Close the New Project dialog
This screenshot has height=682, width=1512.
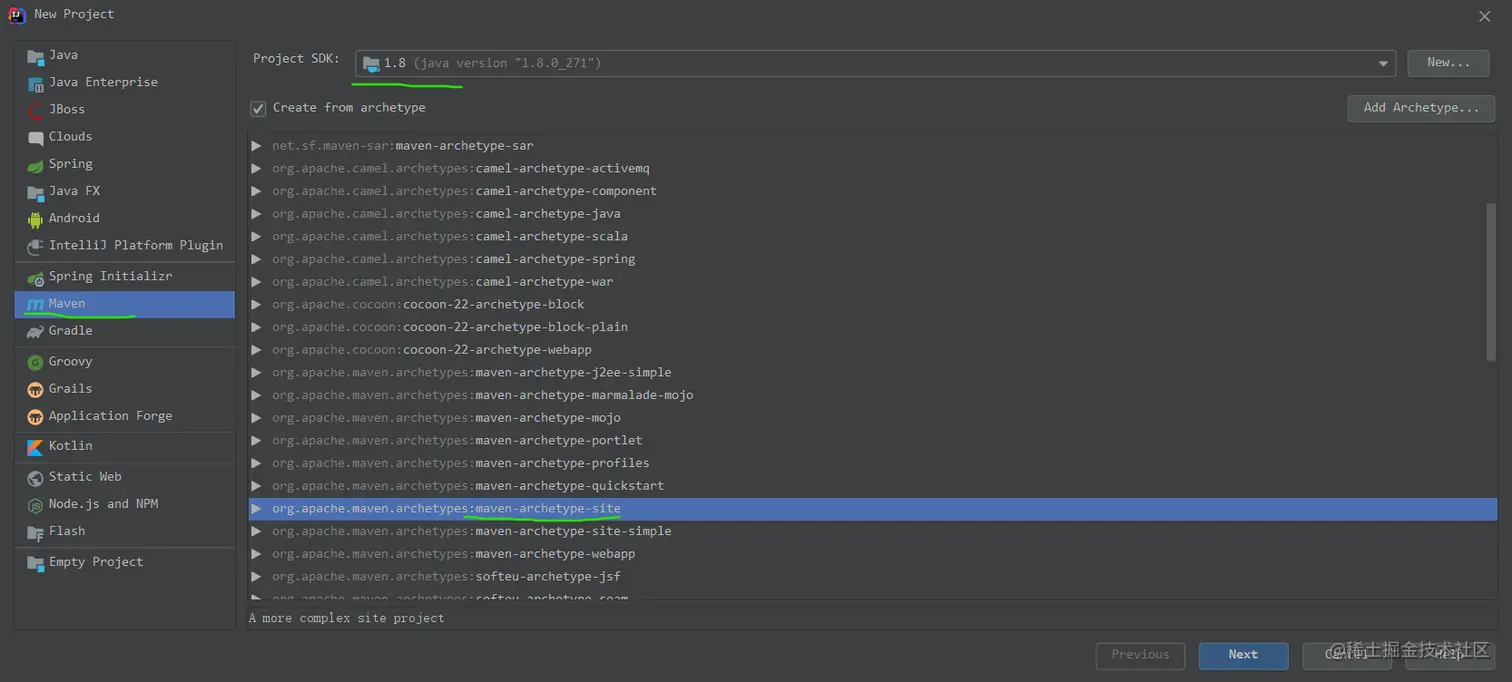click(x=1485, y=16)
